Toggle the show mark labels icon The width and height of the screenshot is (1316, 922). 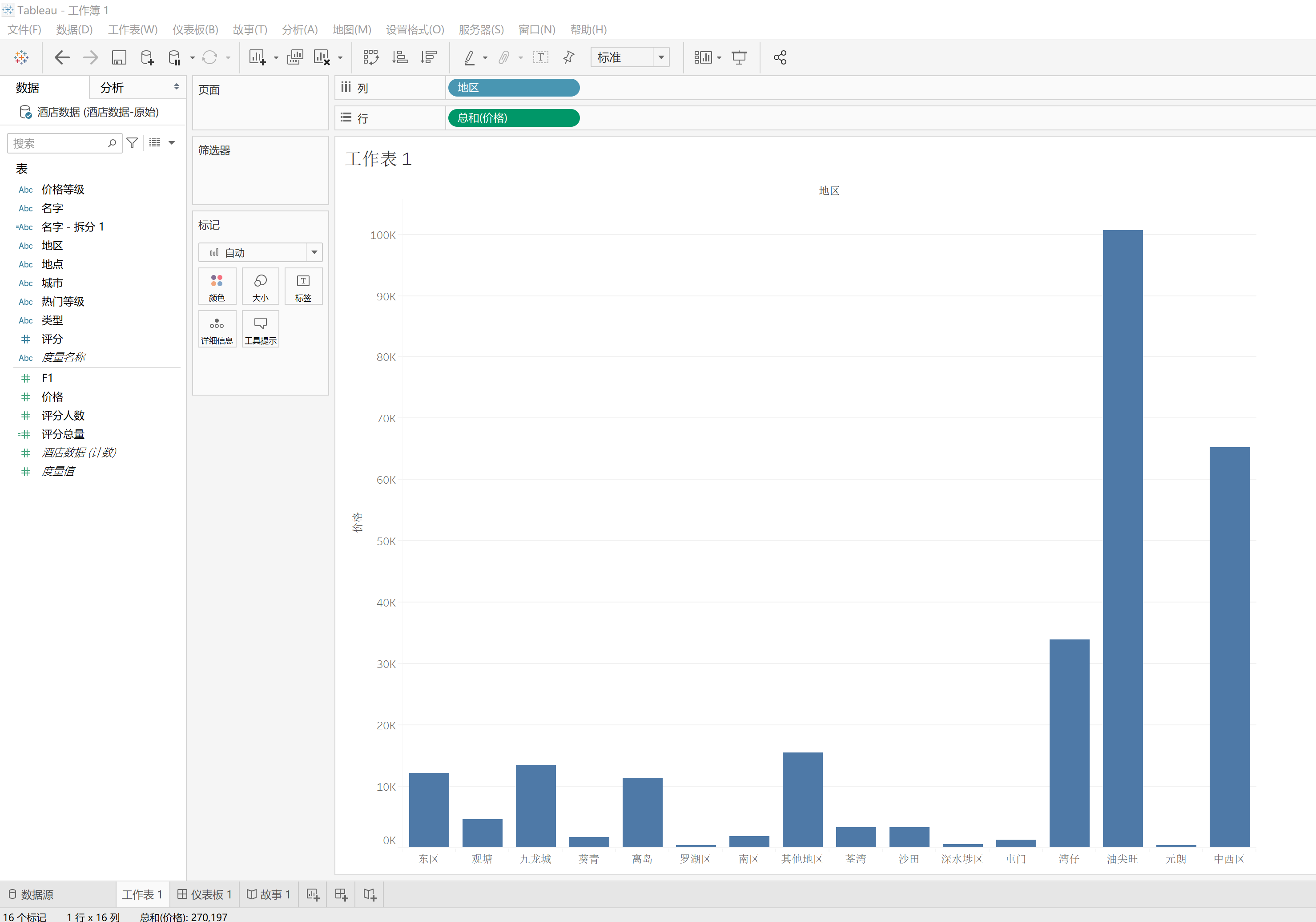click(540, 57)
